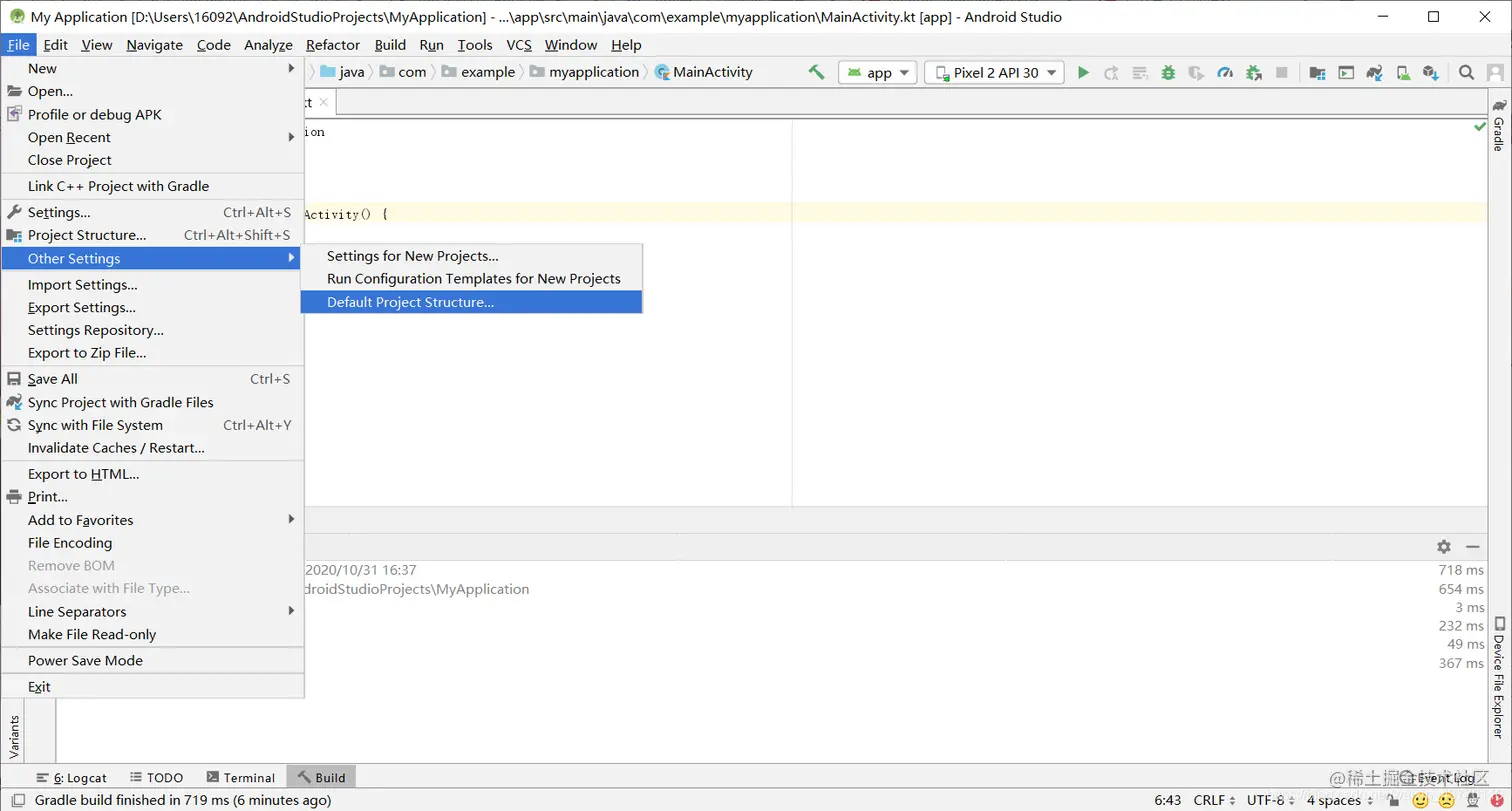Click the grey Stop square icon

point(1282,72)
